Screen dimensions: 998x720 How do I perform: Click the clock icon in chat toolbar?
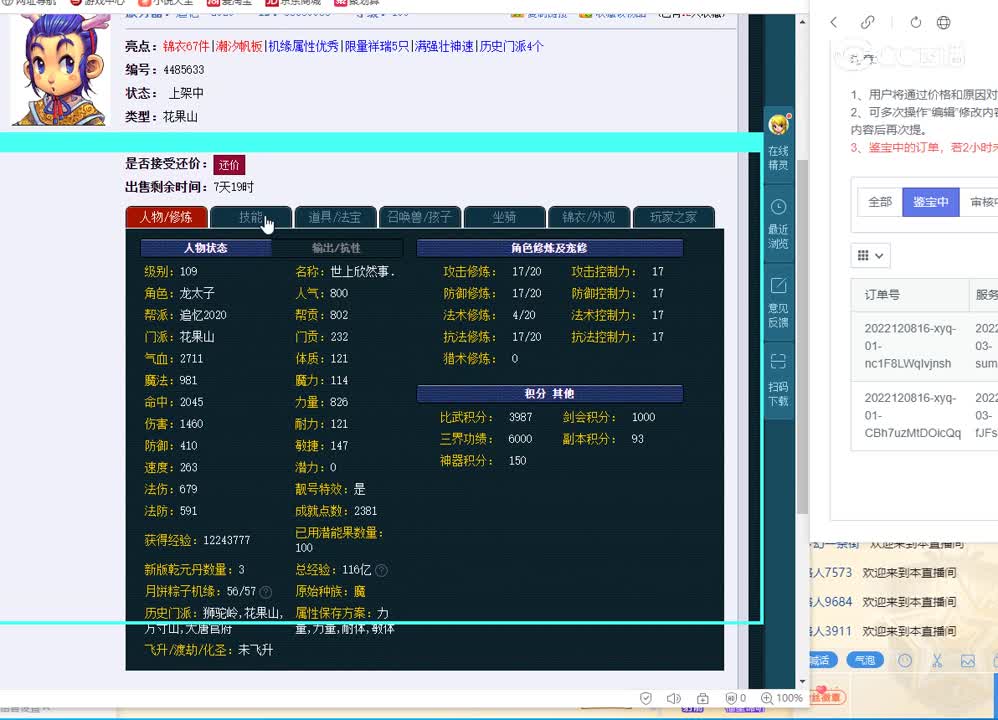[x=904, y=661]
